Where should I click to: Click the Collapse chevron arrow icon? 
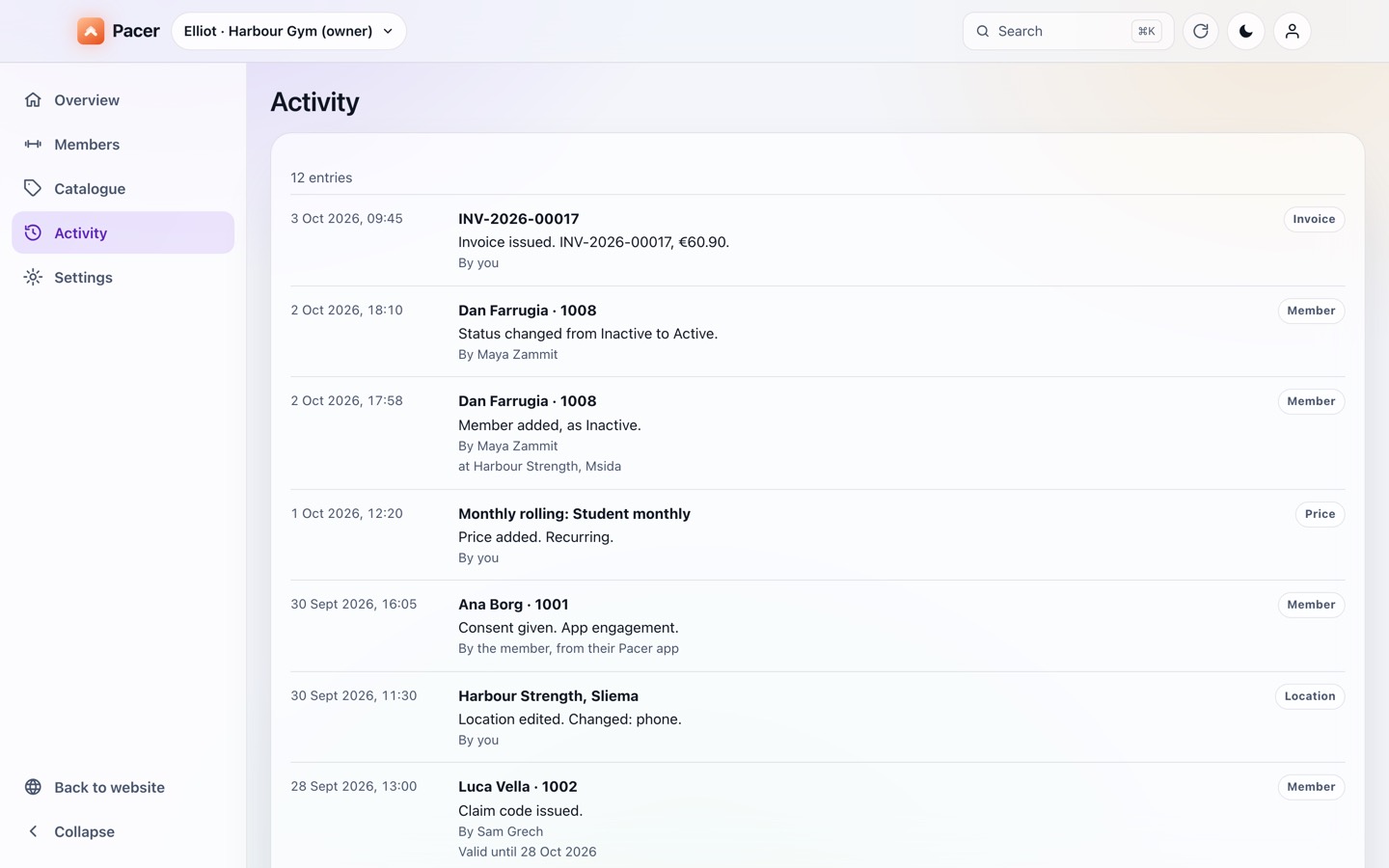point(33,831)
